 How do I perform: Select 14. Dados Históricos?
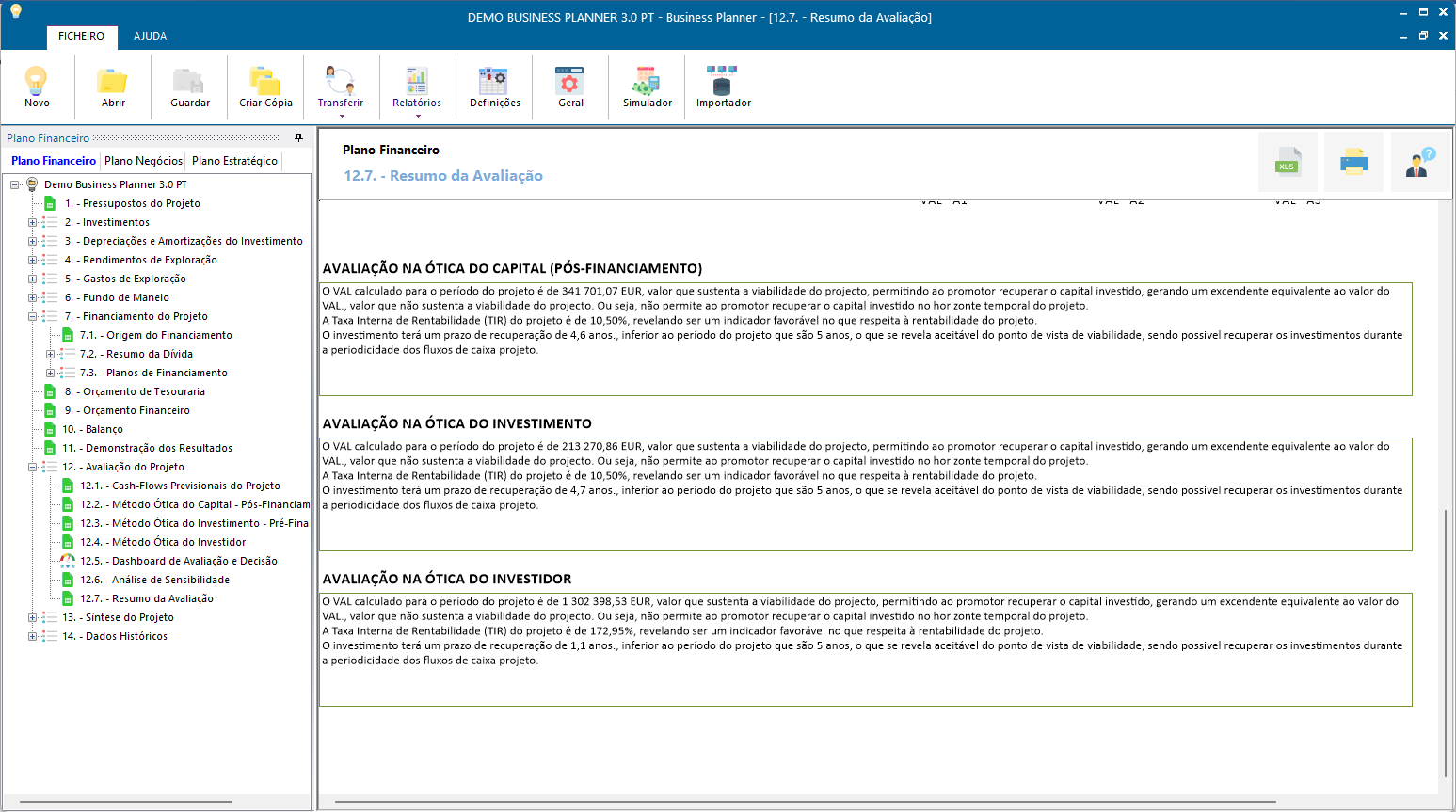tap(115, 636)
